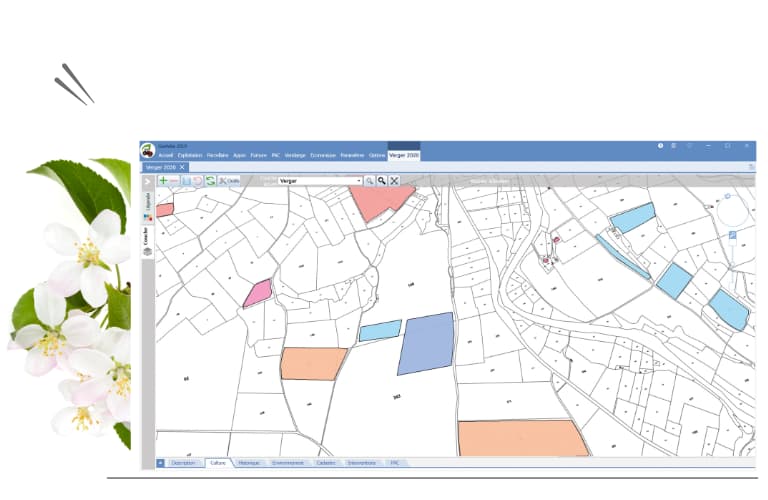This screenshot has width=768, height=500.
Task: Add a parcel with green plus icon
Action: [x=164, y=181]
